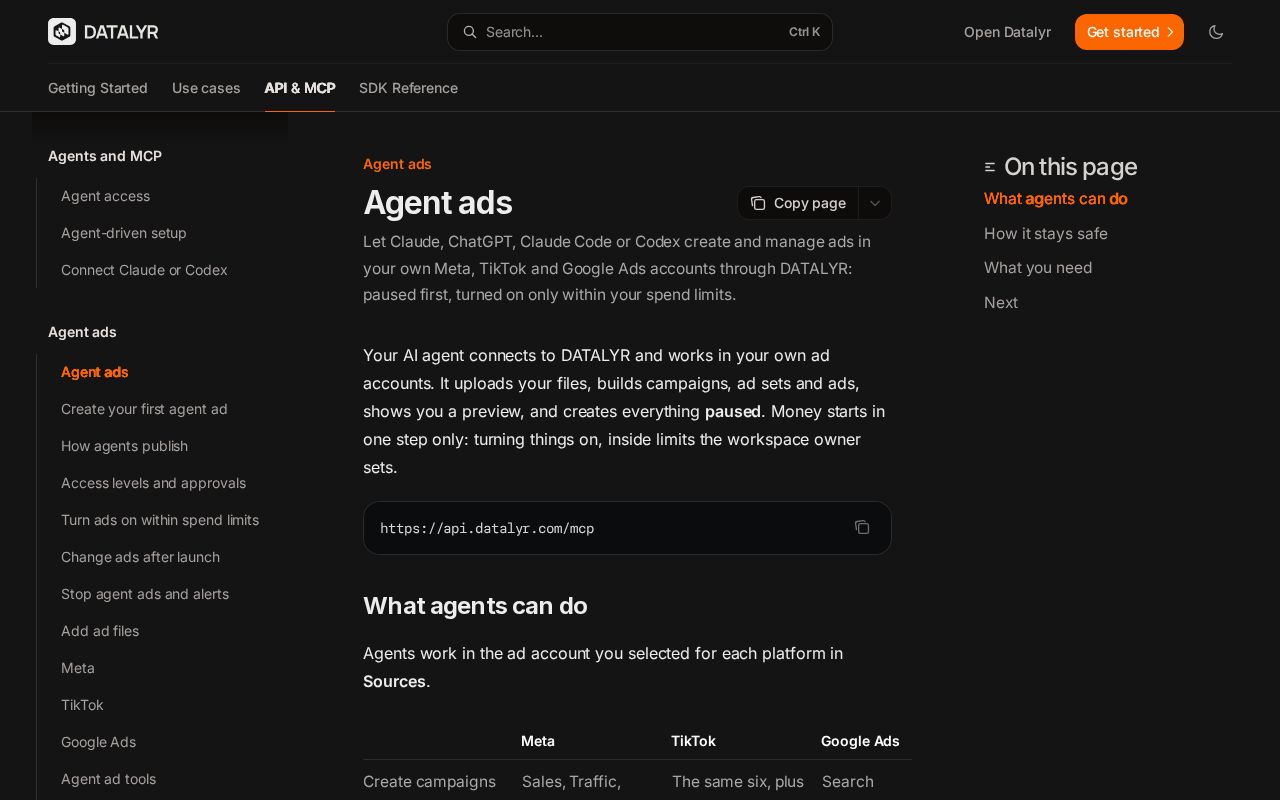1280x800 pixels.
Task: Open the Google Ads sidebar page
Action: click(x=98, y=742)
